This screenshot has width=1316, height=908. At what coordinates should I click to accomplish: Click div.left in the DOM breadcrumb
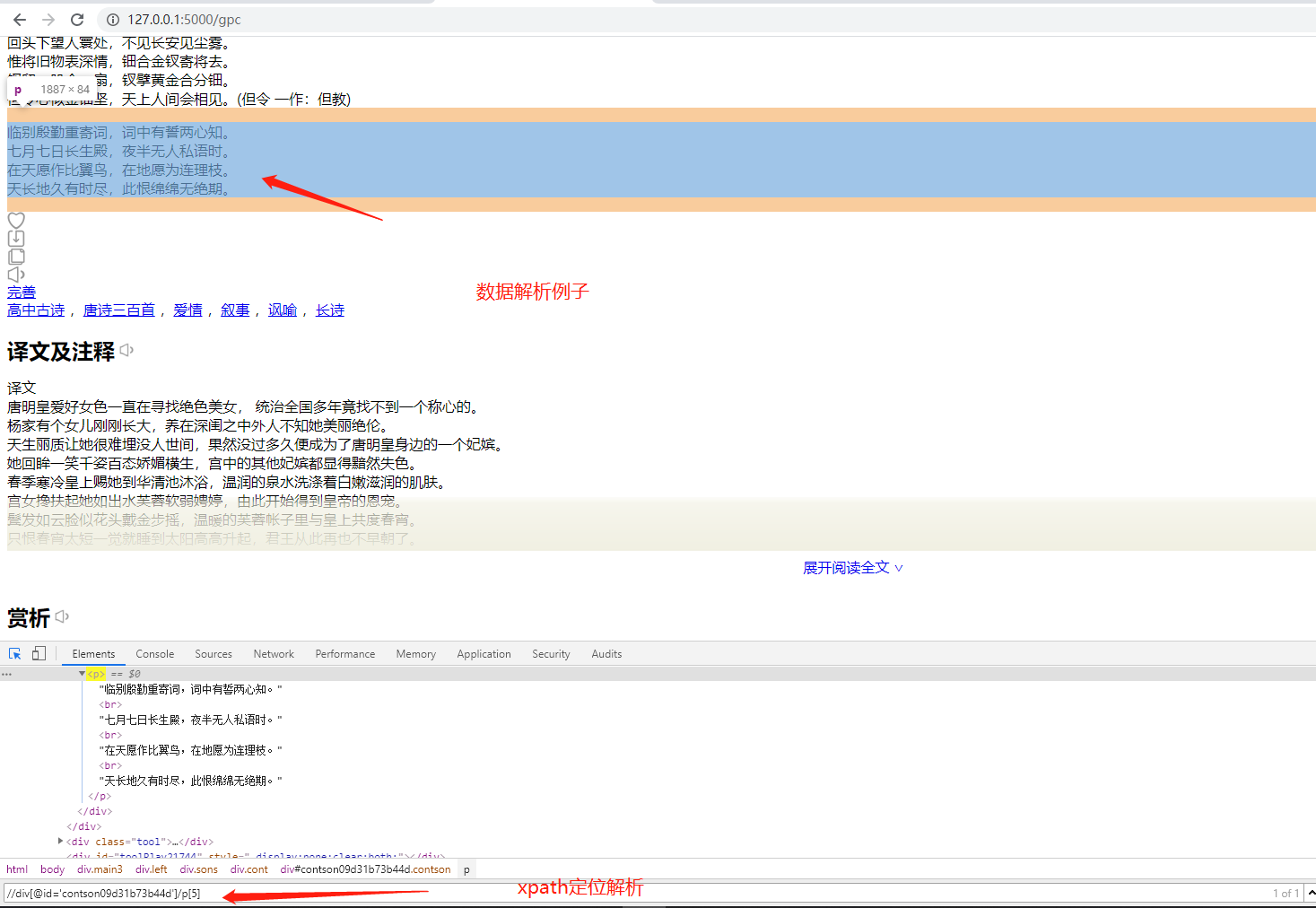(x=152, y=869)
